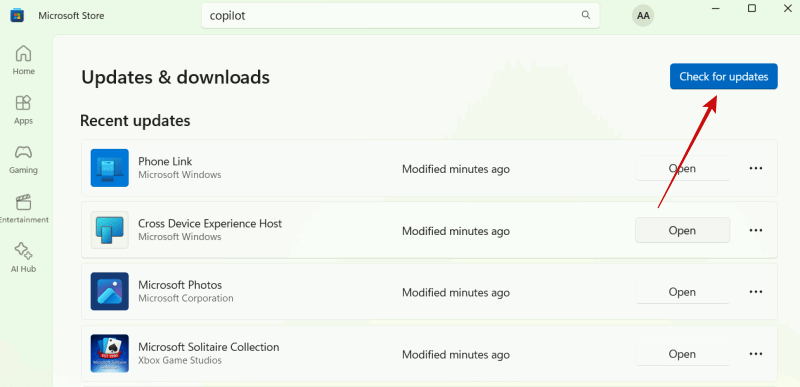Open the AI Hub section

coord(23,258)
